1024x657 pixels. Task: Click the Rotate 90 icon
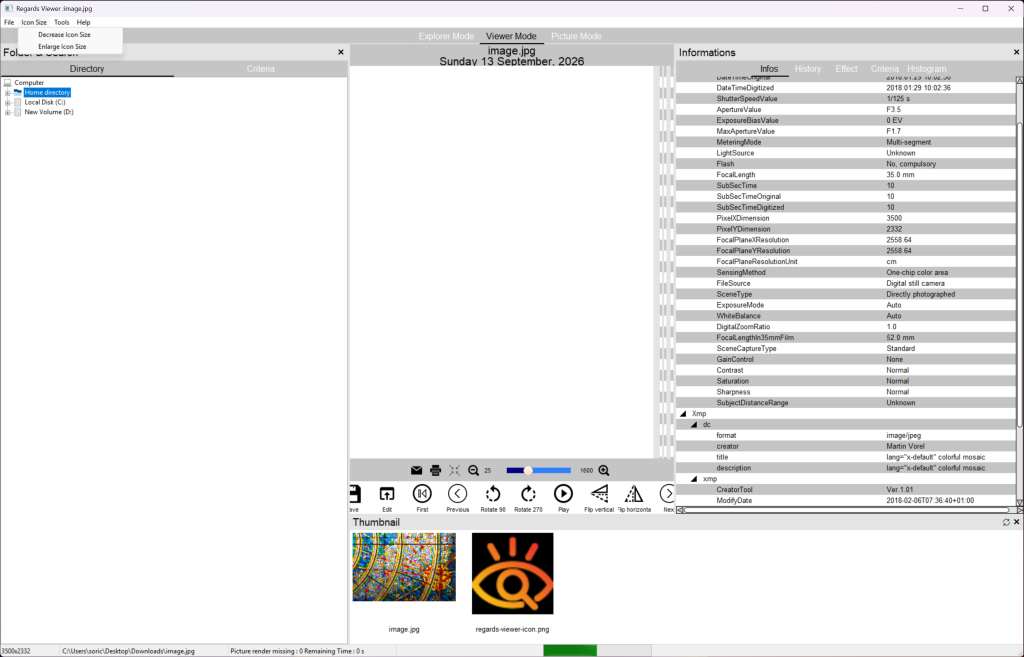coord(493,494)
